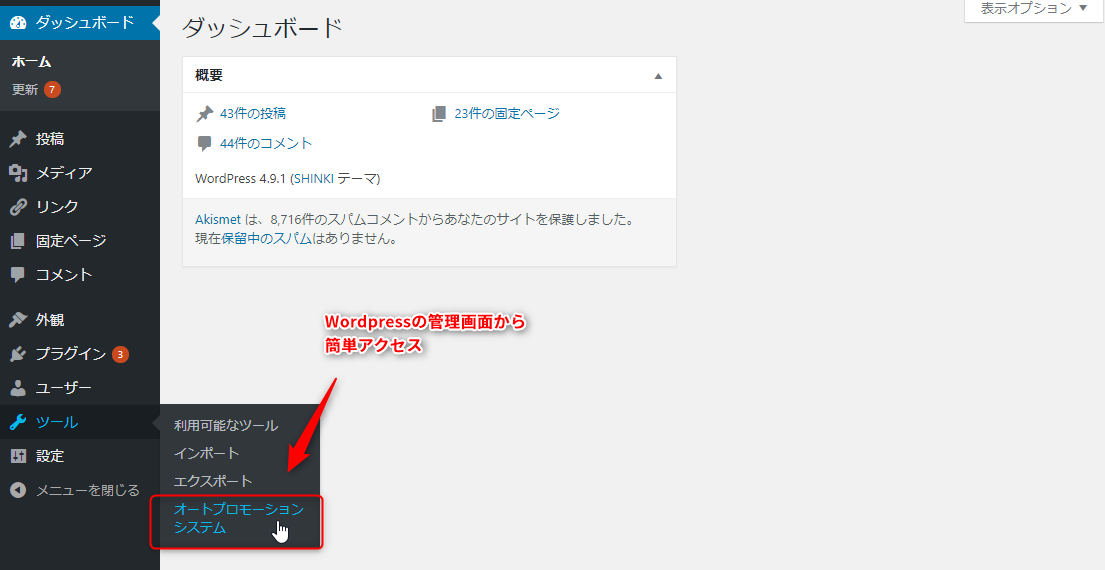The height and width of the screenshot is (570, 1105).
Task: Click the plugins update badge 3
Action: click(120, 354)
